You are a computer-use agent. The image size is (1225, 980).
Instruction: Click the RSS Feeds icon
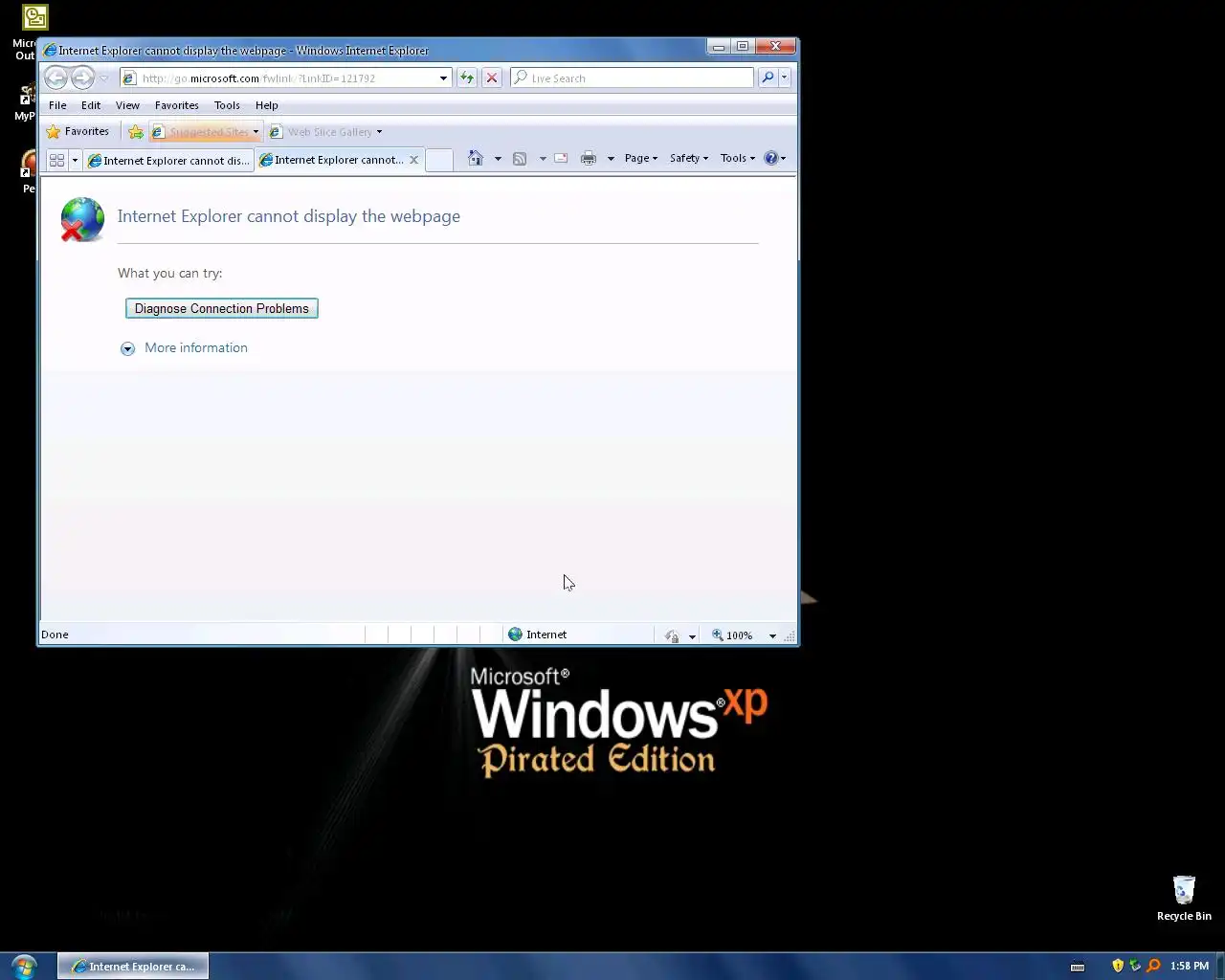520,159
